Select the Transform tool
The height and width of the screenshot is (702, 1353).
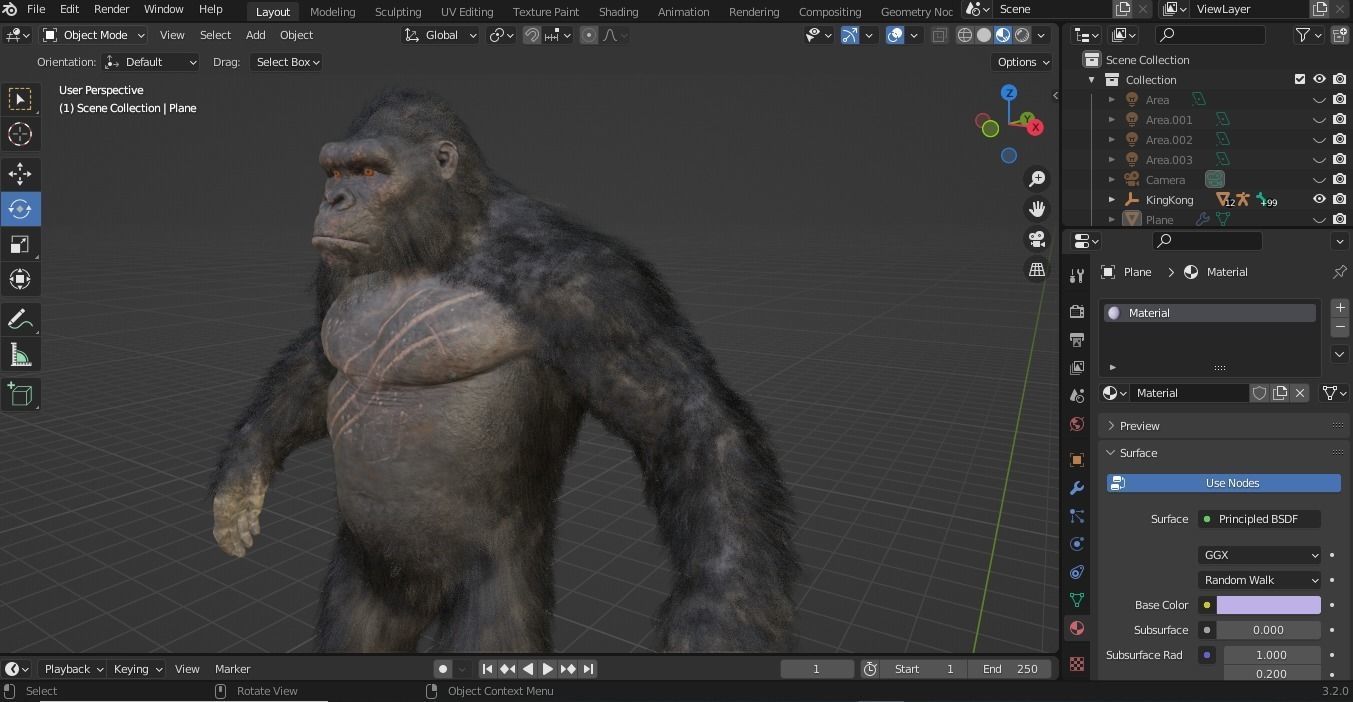[x=20, y=279]
